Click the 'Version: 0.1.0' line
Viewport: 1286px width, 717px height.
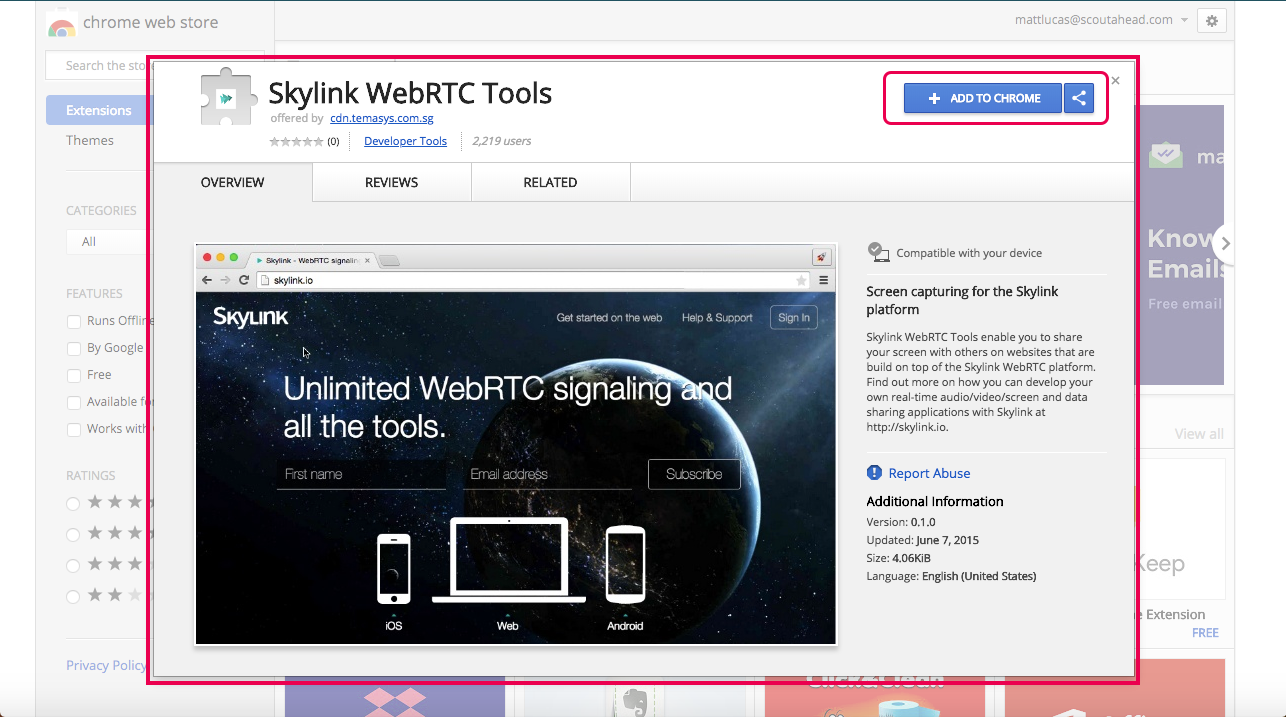pos(901,522)
